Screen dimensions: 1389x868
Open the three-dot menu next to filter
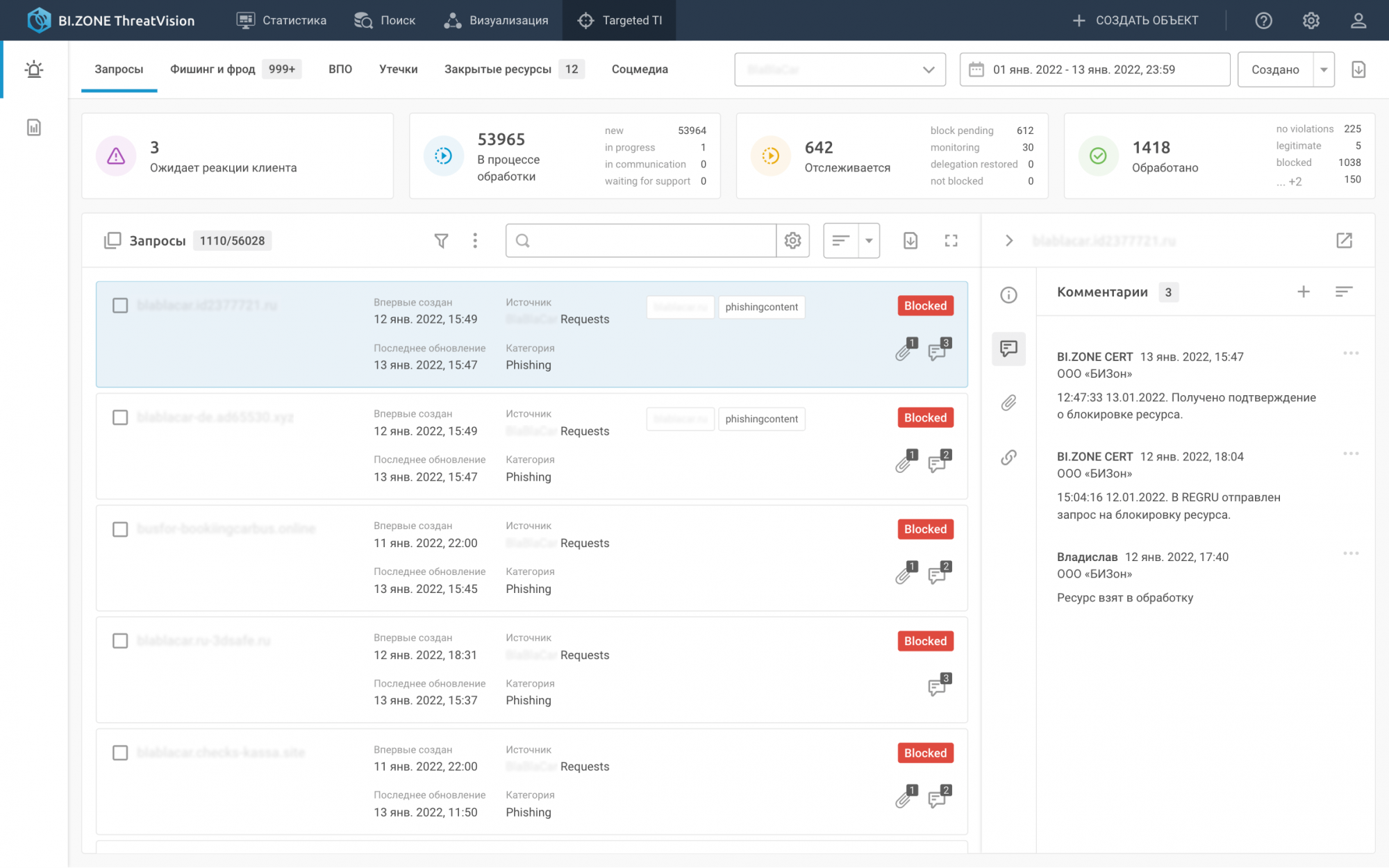click(x=475, y=241)
